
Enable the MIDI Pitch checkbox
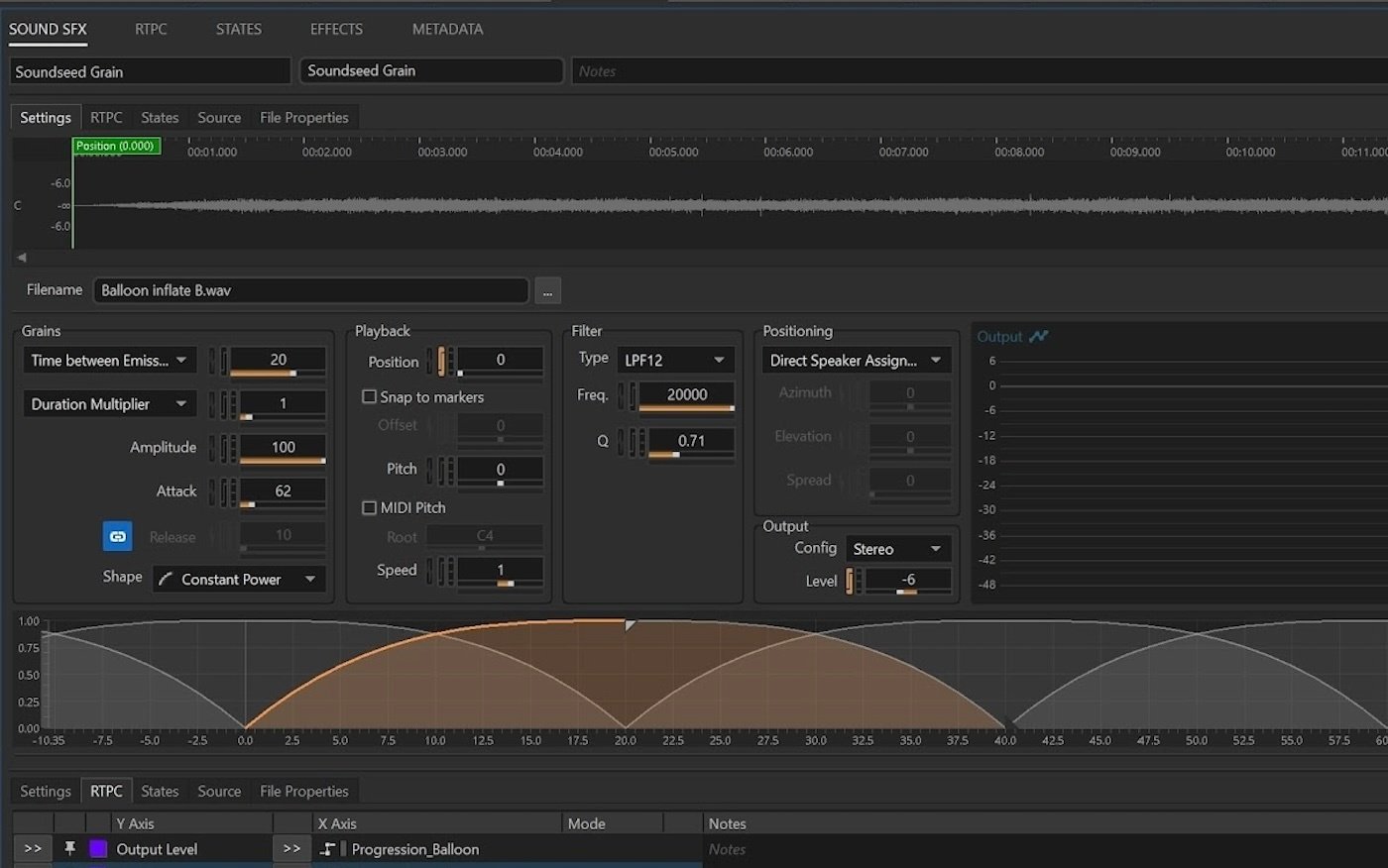369,507
